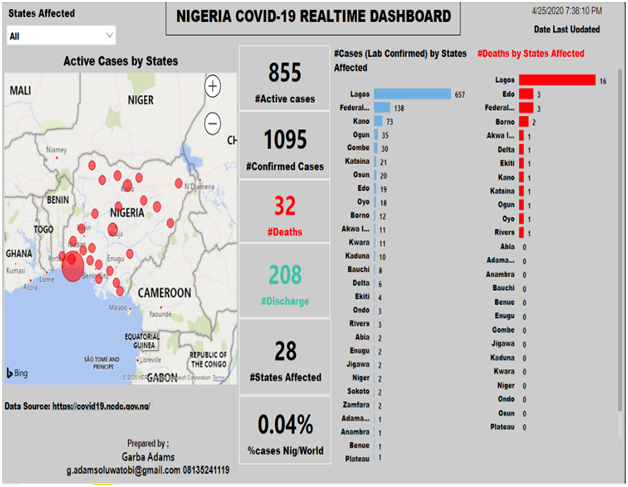Screen dimensions: 628x487
Task: Open the covid19.ncdc.gov.ng data source link
Action: 101,406
